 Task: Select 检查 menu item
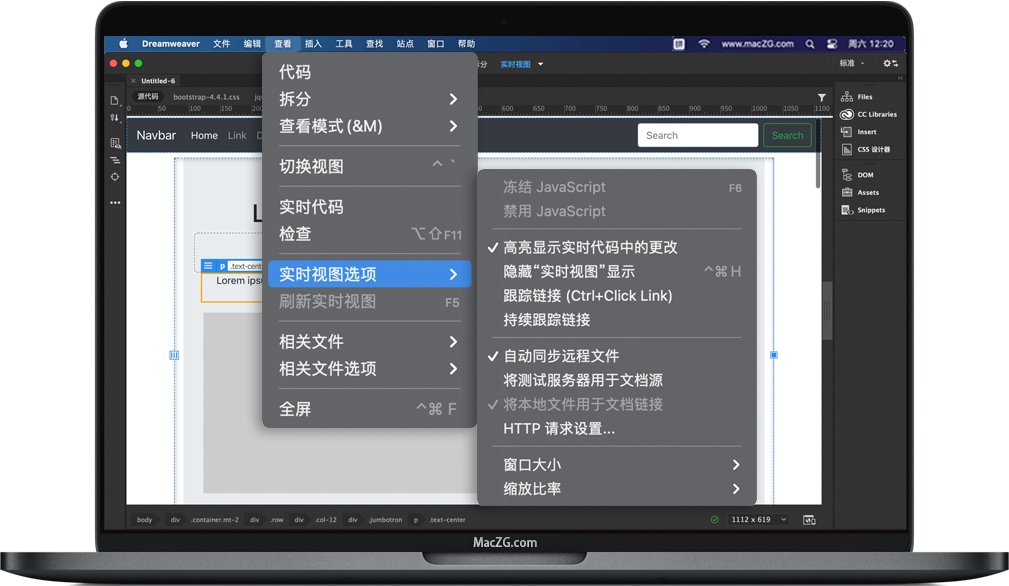(x=369, y=234)
